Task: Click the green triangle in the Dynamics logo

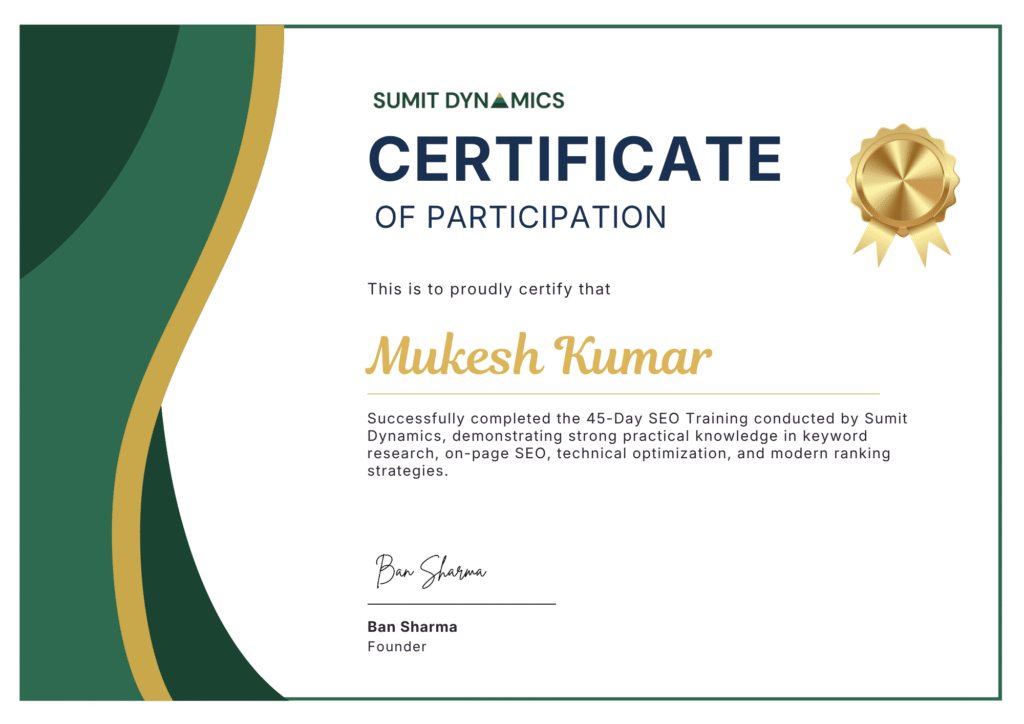Action: [x=500, y=101]
